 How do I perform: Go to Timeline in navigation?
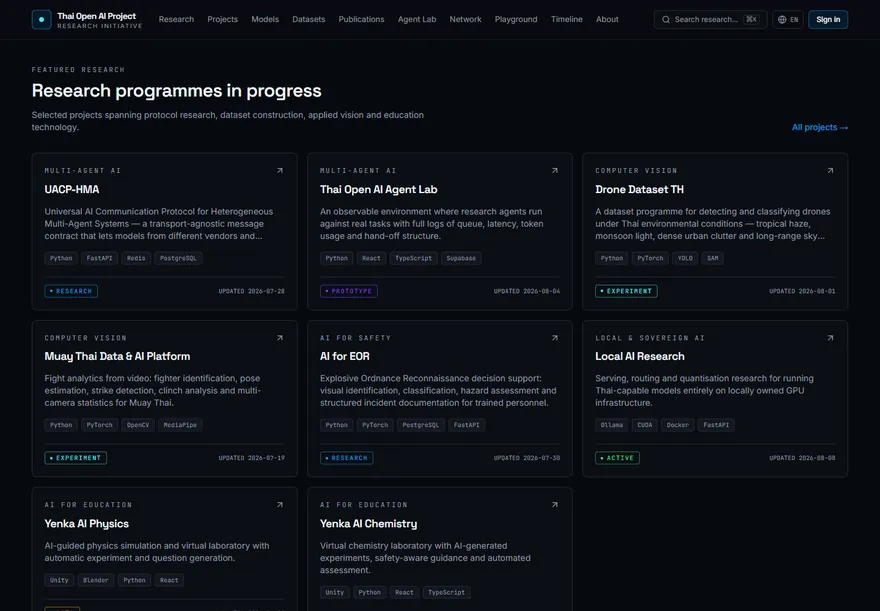(566, 19)
